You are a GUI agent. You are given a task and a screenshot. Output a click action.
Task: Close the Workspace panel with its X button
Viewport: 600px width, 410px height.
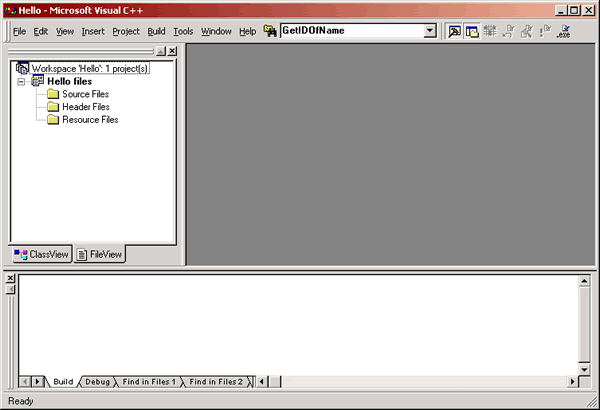pyautogui.click(x=173, y=51)
